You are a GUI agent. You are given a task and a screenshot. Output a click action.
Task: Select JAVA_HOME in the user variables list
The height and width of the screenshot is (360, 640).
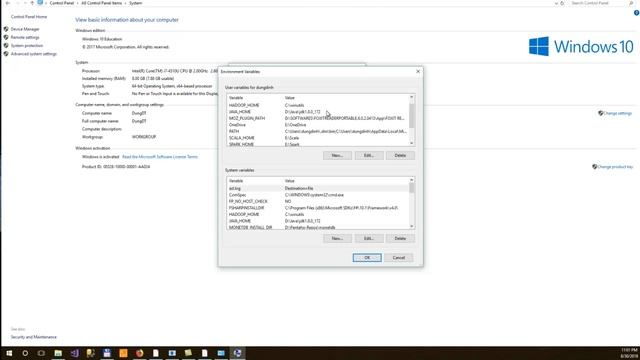(318, 112)
